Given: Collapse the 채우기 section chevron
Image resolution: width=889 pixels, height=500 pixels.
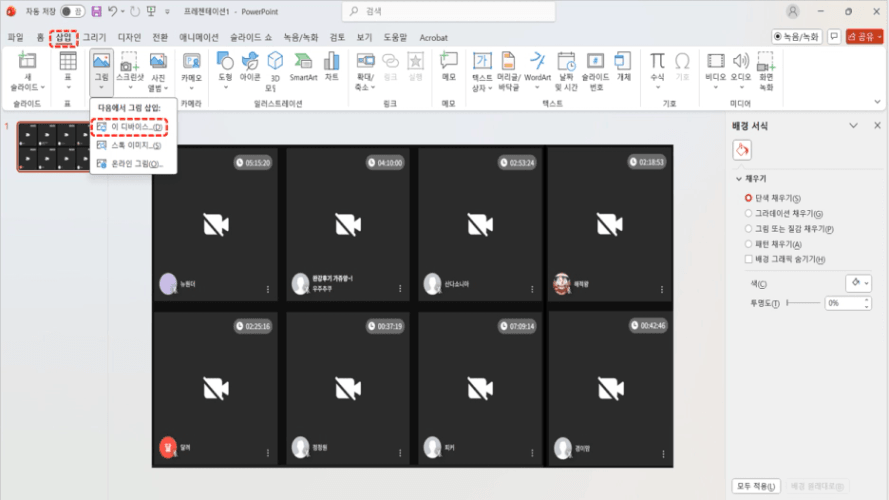Looking at the screenshot, I should pyautogui.click(x=740, y=180).
